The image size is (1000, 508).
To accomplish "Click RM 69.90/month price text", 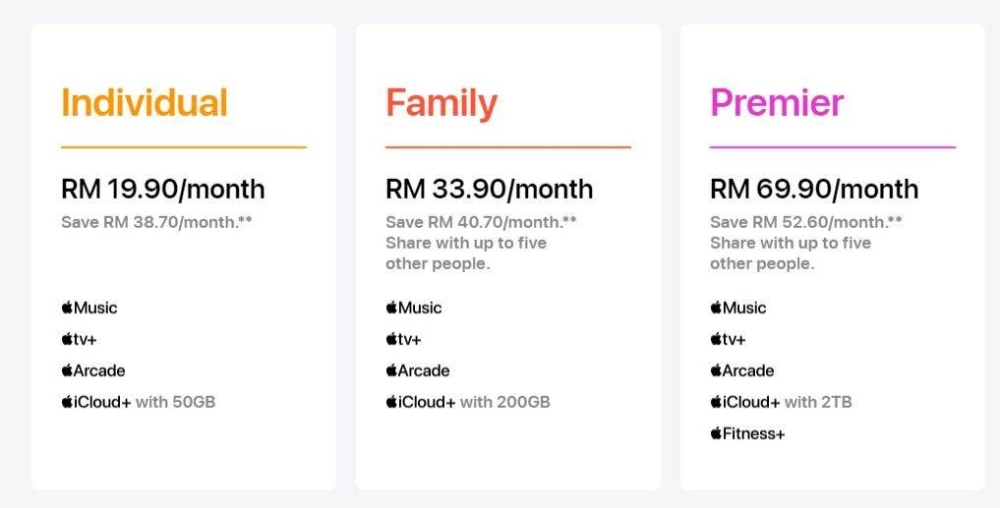I will tap(814, 189).
